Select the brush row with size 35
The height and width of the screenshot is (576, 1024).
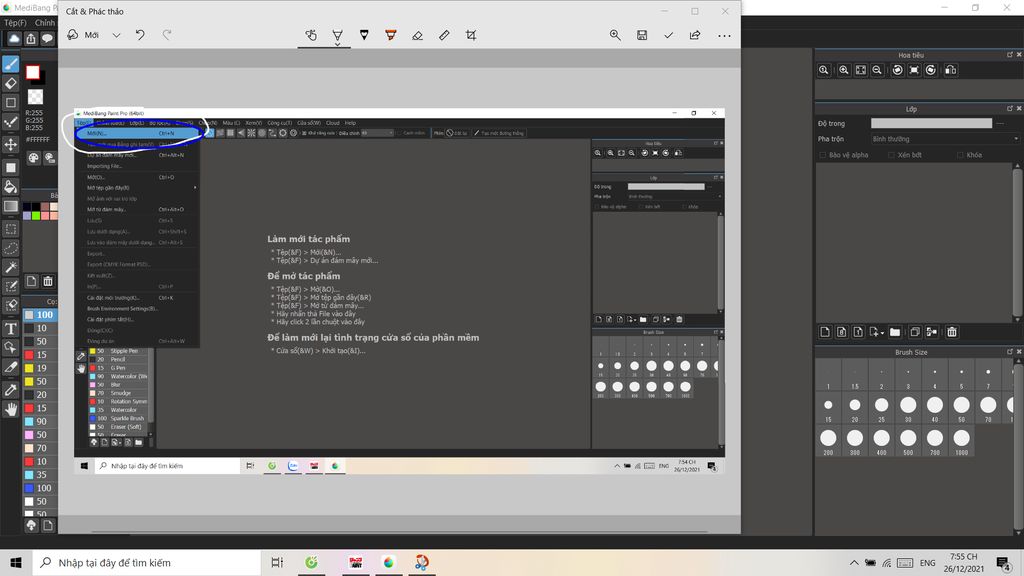click(x=40, y=475)
